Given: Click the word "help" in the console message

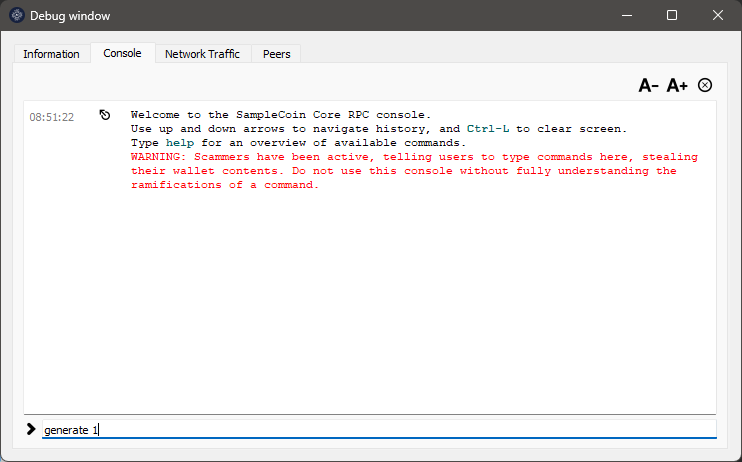Looking at the screenshot, I should tap(179, 143).
